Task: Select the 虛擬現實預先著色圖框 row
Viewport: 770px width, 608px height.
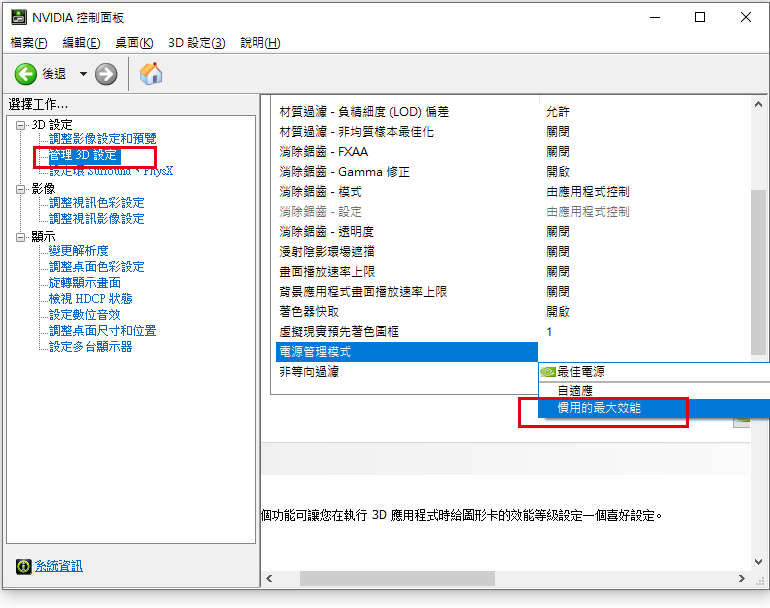Action: click(x=407, y=332)
